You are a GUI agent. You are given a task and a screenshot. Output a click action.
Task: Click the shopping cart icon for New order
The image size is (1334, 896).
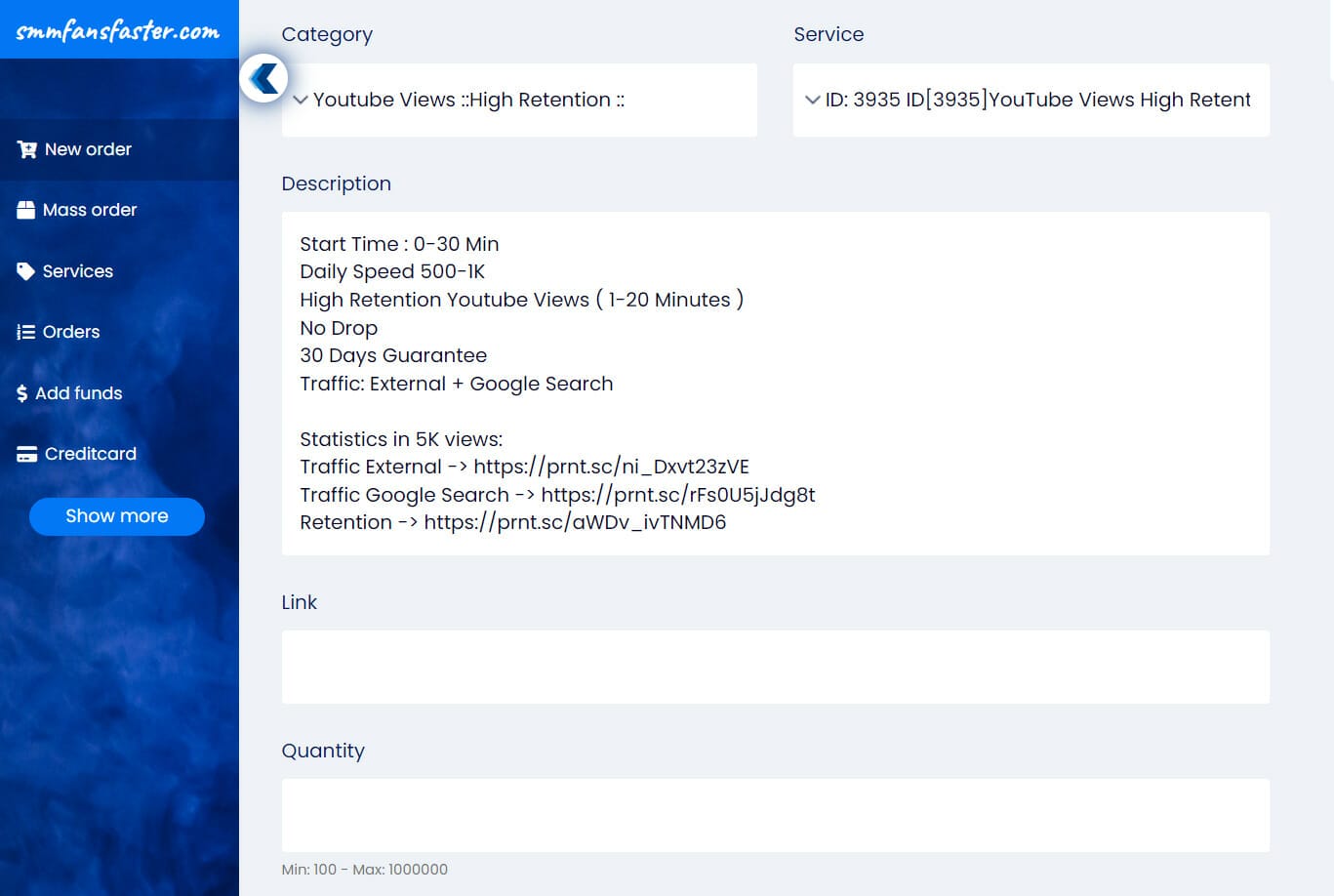coord(26,149)
